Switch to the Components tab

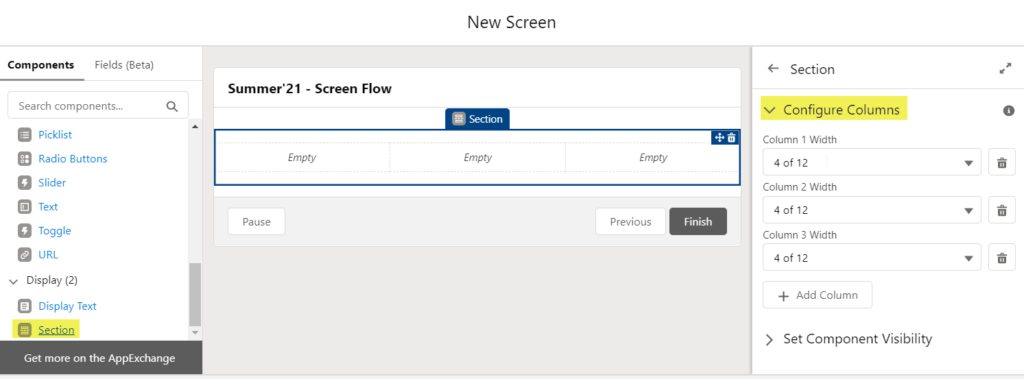[x=40, y=65]
